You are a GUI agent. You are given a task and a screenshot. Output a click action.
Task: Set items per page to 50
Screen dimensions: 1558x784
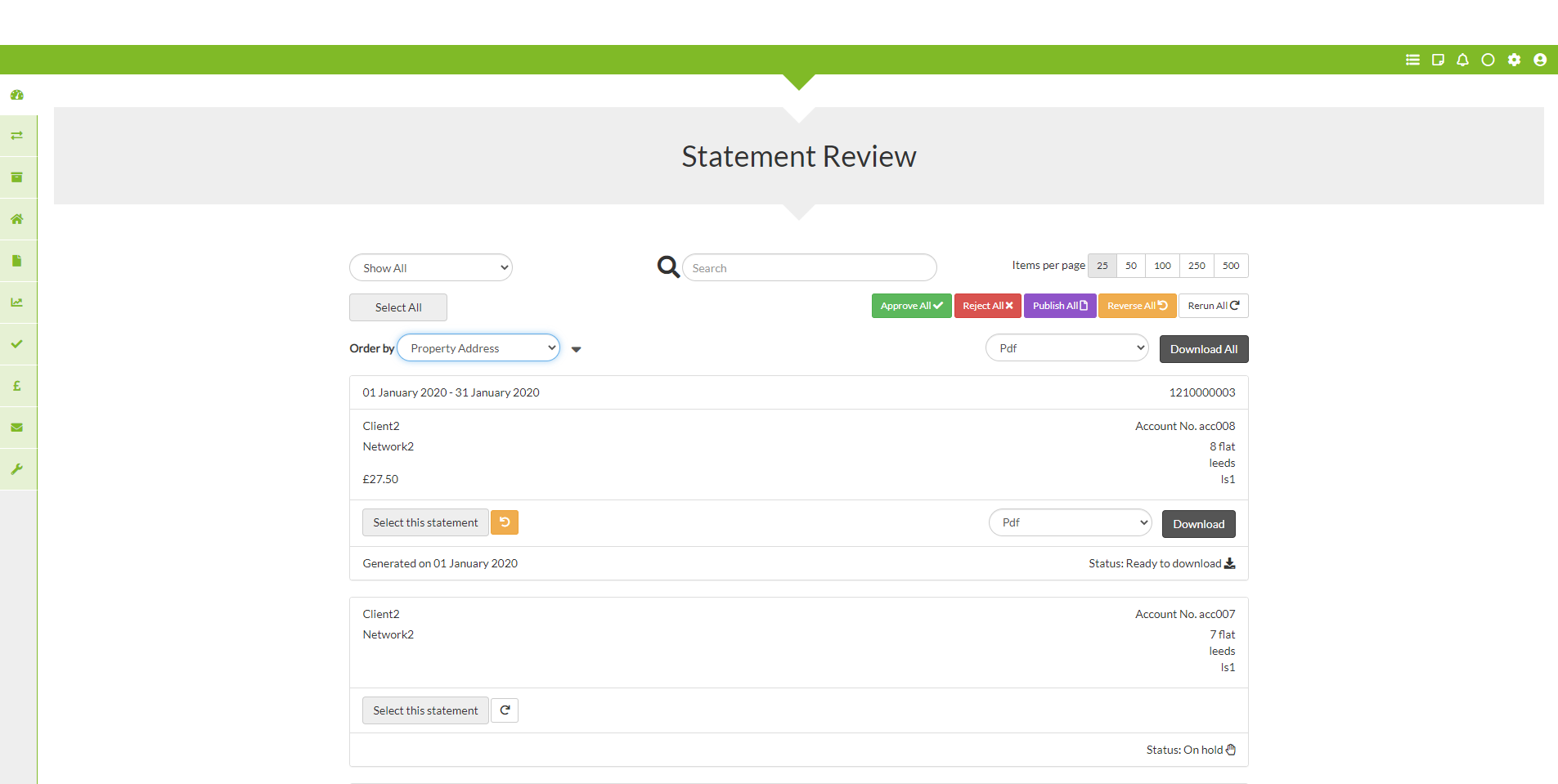click(x=1131, y=266)
